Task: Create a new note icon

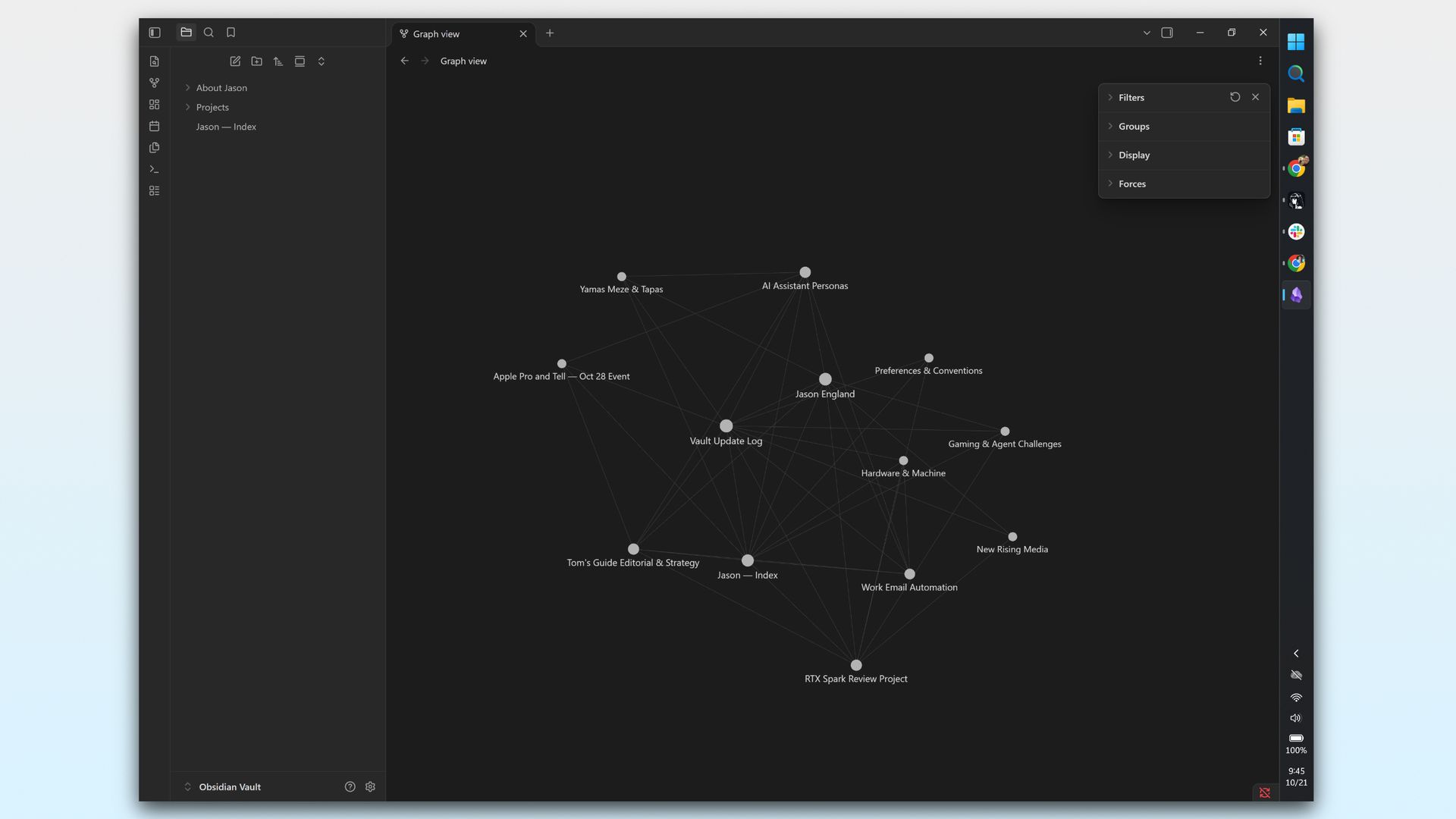Action: tap(235, 61)
